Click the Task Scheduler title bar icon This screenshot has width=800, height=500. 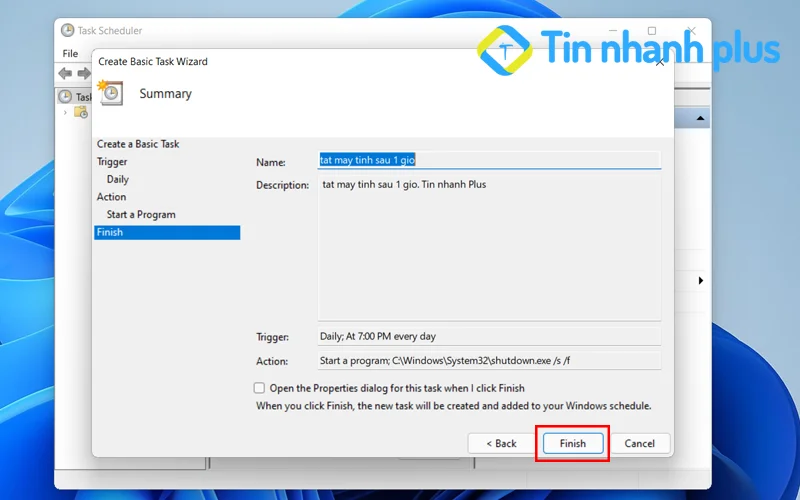point(67,31)
